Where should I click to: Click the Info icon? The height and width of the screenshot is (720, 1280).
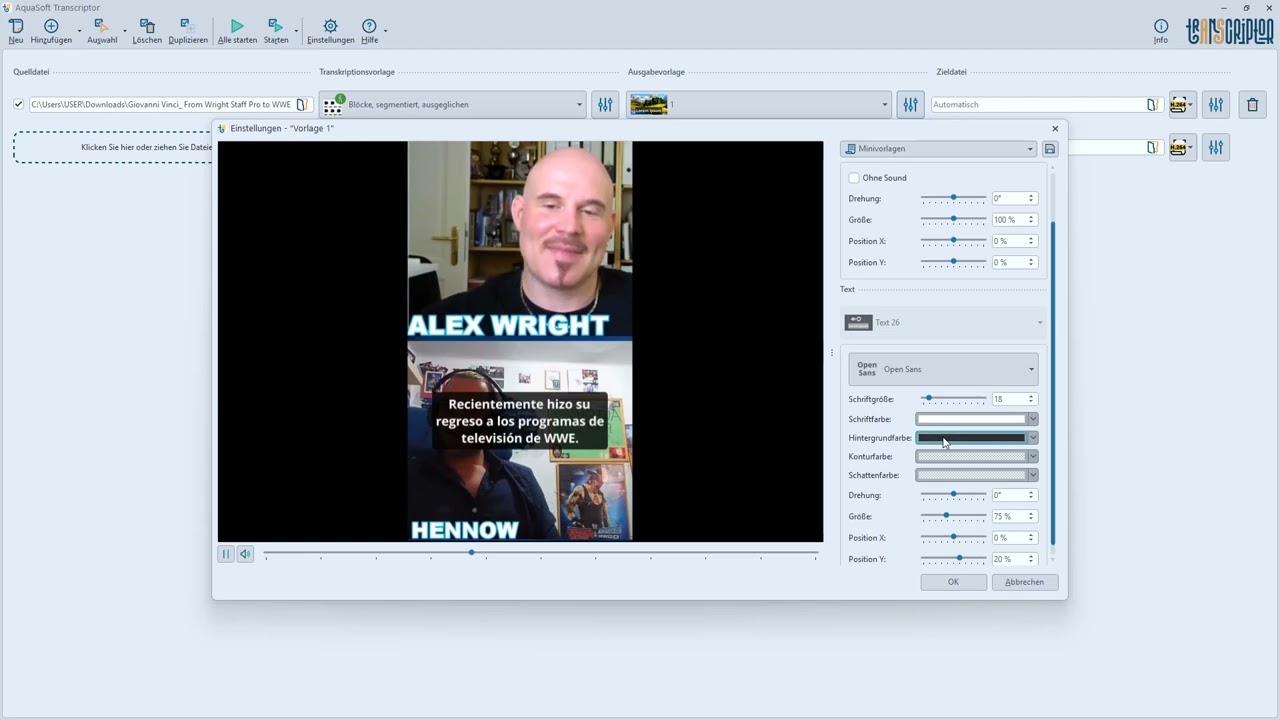[1160, 26]
